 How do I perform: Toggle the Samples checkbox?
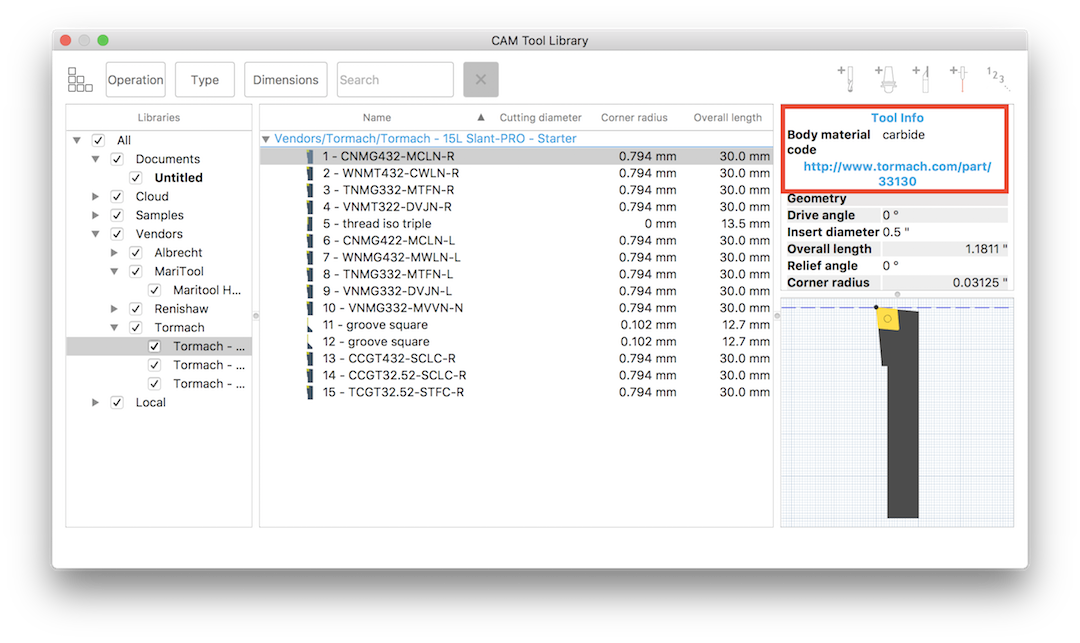(x=117, y=215)
